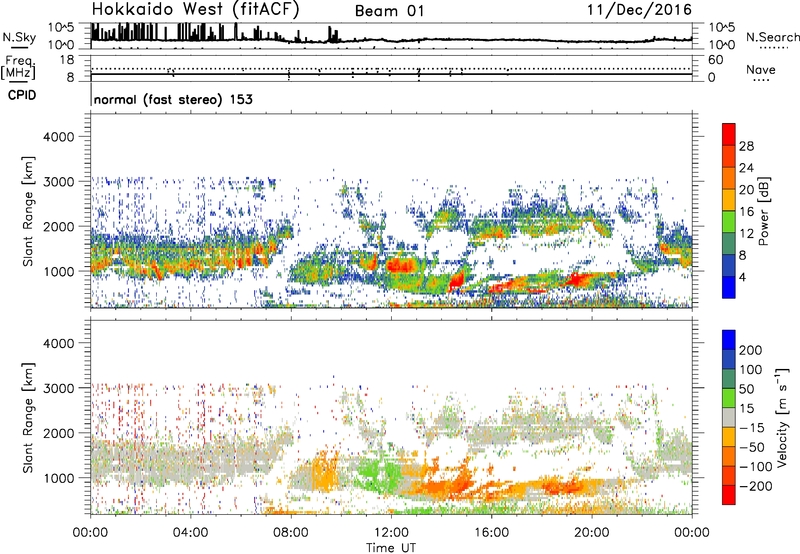
Task: Click the '12:00' time tick label
Action: [391, 533]
